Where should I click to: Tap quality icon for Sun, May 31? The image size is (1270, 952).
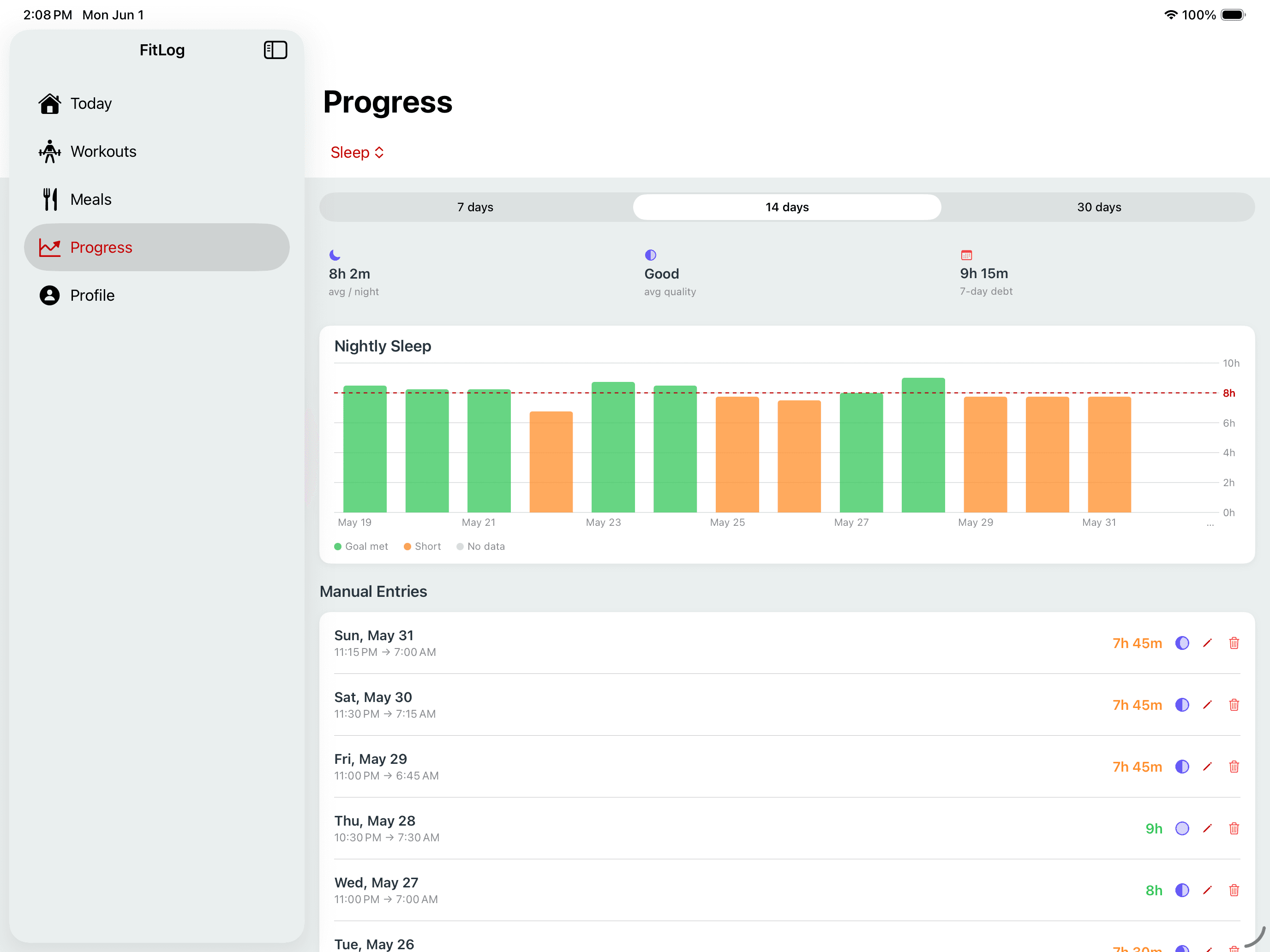point(1182,643)
